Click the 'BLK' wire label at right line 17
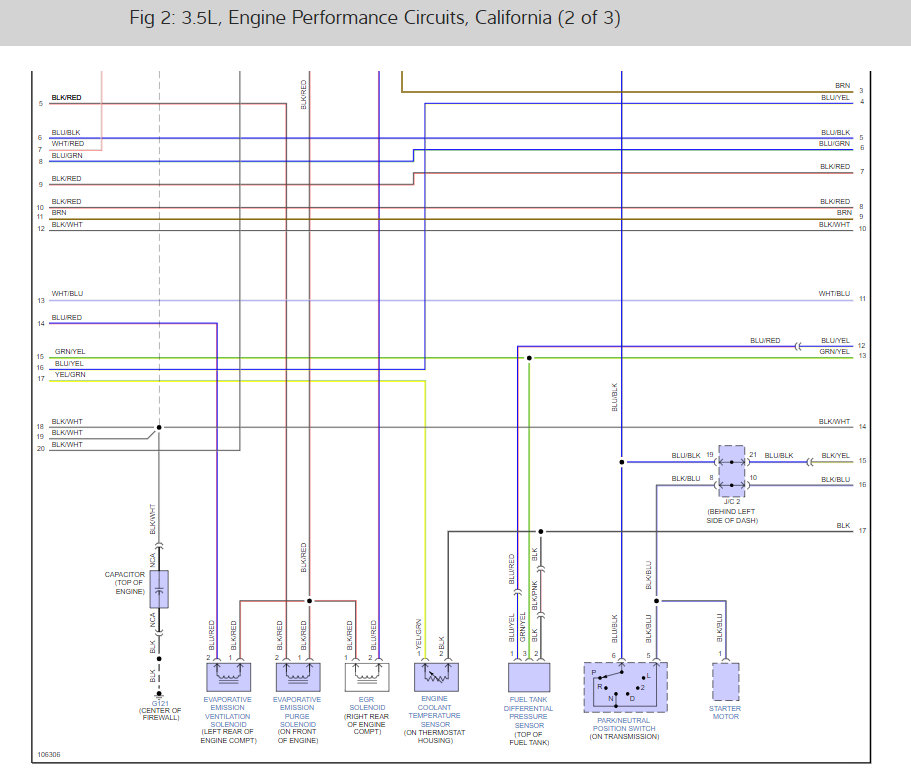911x778 pixels. (843, 525)
